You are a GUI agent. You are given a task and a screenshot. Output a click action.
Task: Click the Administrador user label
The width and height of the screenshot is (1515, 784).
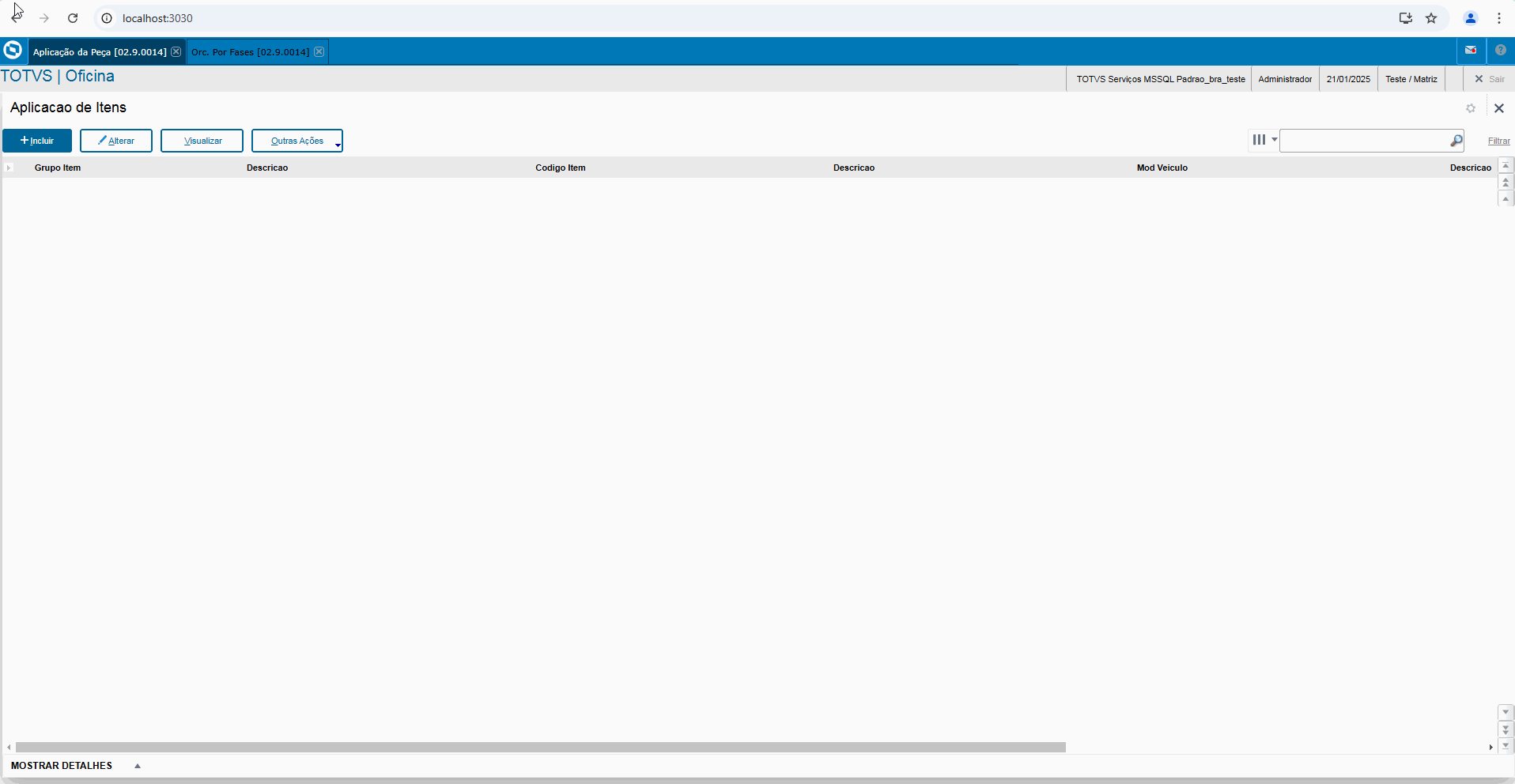coord(1285,79)
